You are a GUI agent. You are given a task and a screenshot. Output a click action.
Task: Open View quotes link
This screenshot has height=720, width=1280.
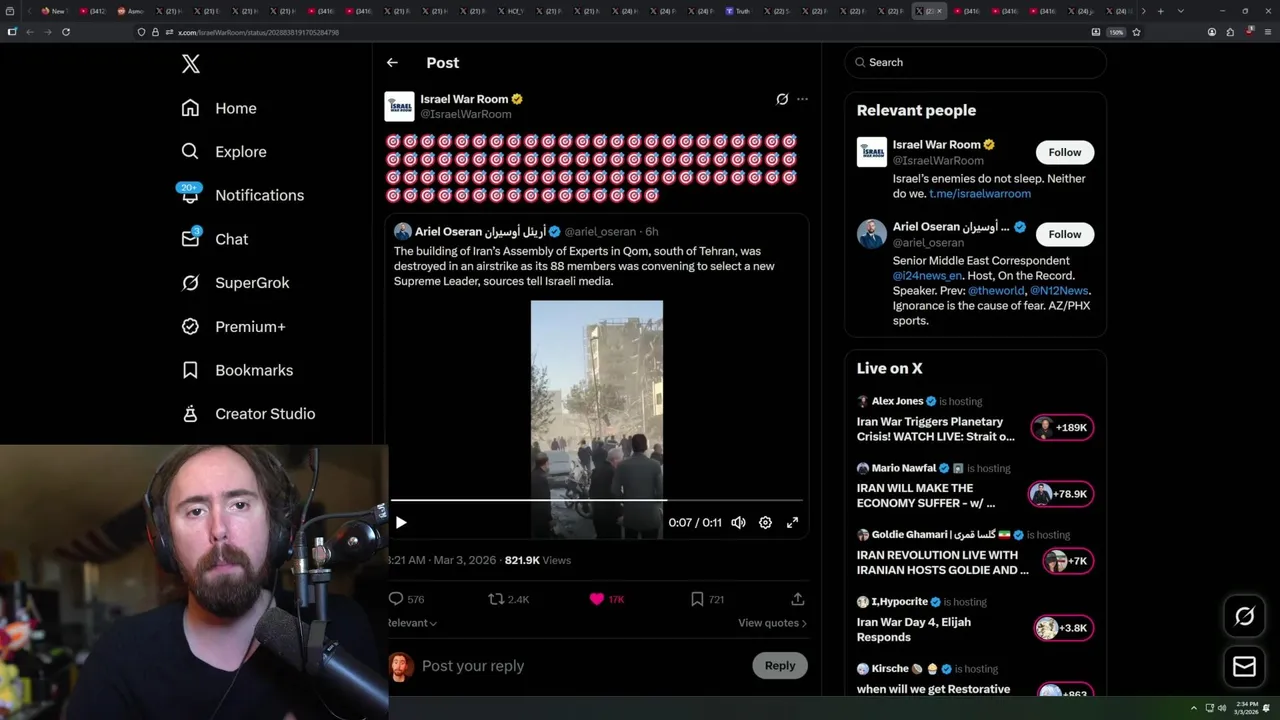(772, 623)
